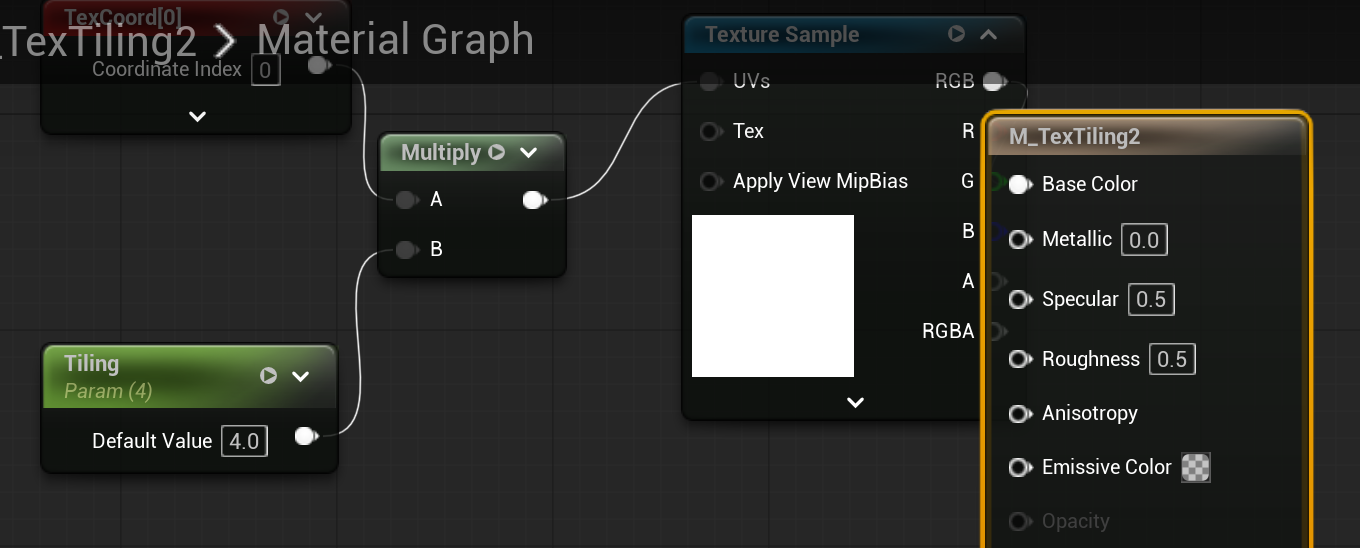
Task: Edit the Specular value field
Action: point(1151,300)
